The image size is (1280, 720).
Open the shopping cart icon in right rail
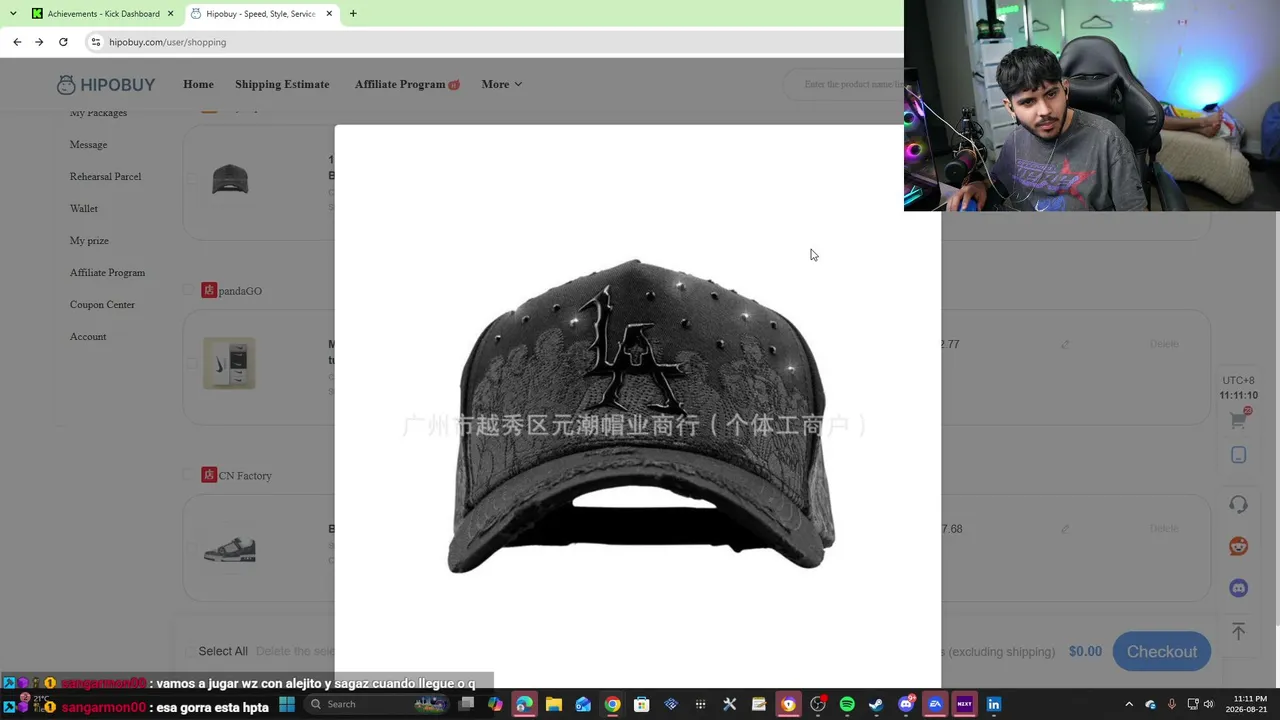tap(1239, 420)
